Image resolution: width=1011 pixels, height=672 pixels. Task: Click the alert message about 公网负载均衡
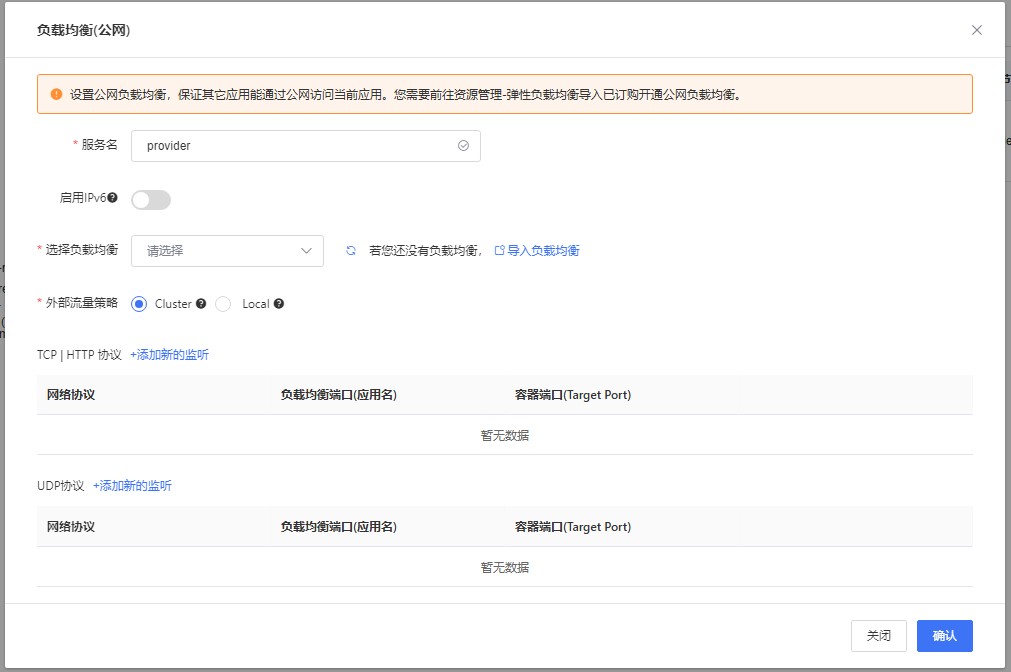point(406,95)
